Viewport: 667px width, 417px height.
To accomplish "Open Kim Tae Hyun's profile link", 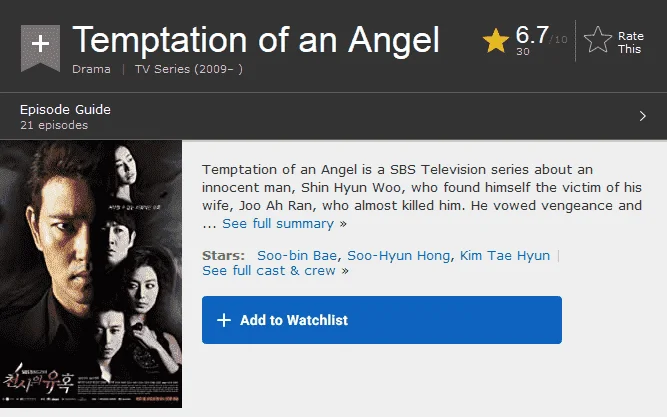I will click(x=505, y=255).
